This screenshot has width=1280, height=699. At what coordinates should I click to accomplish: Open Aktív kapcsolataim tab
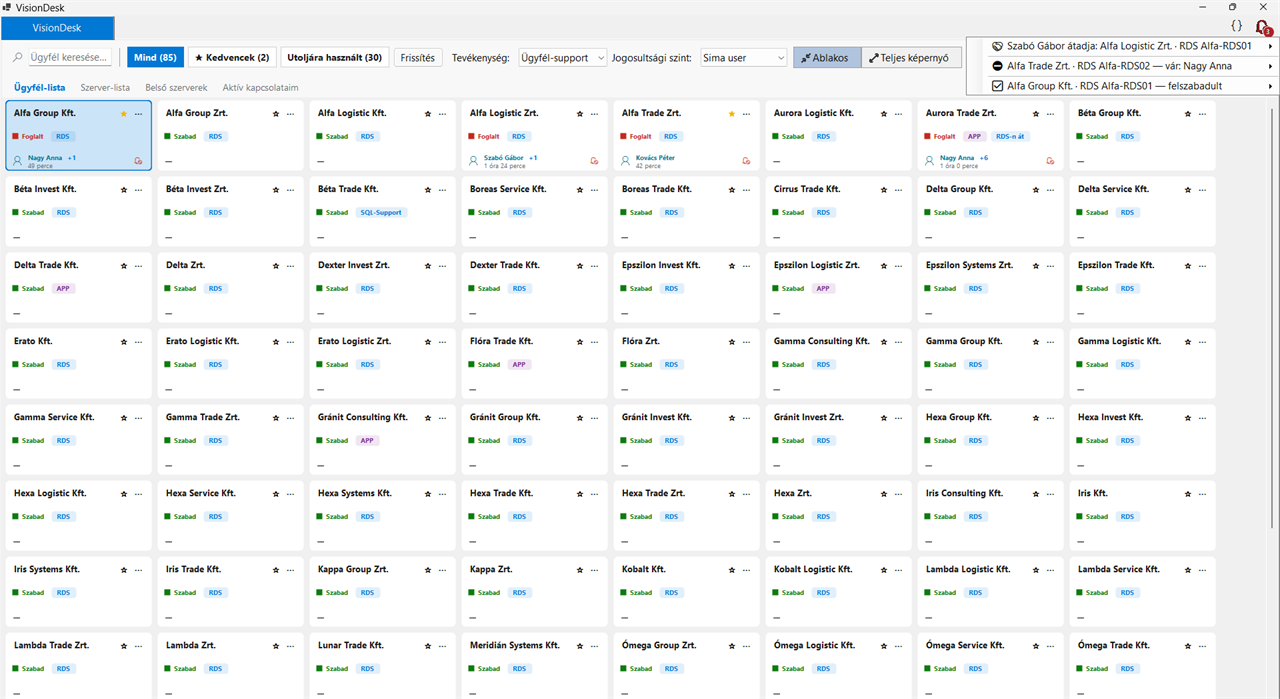261,88
